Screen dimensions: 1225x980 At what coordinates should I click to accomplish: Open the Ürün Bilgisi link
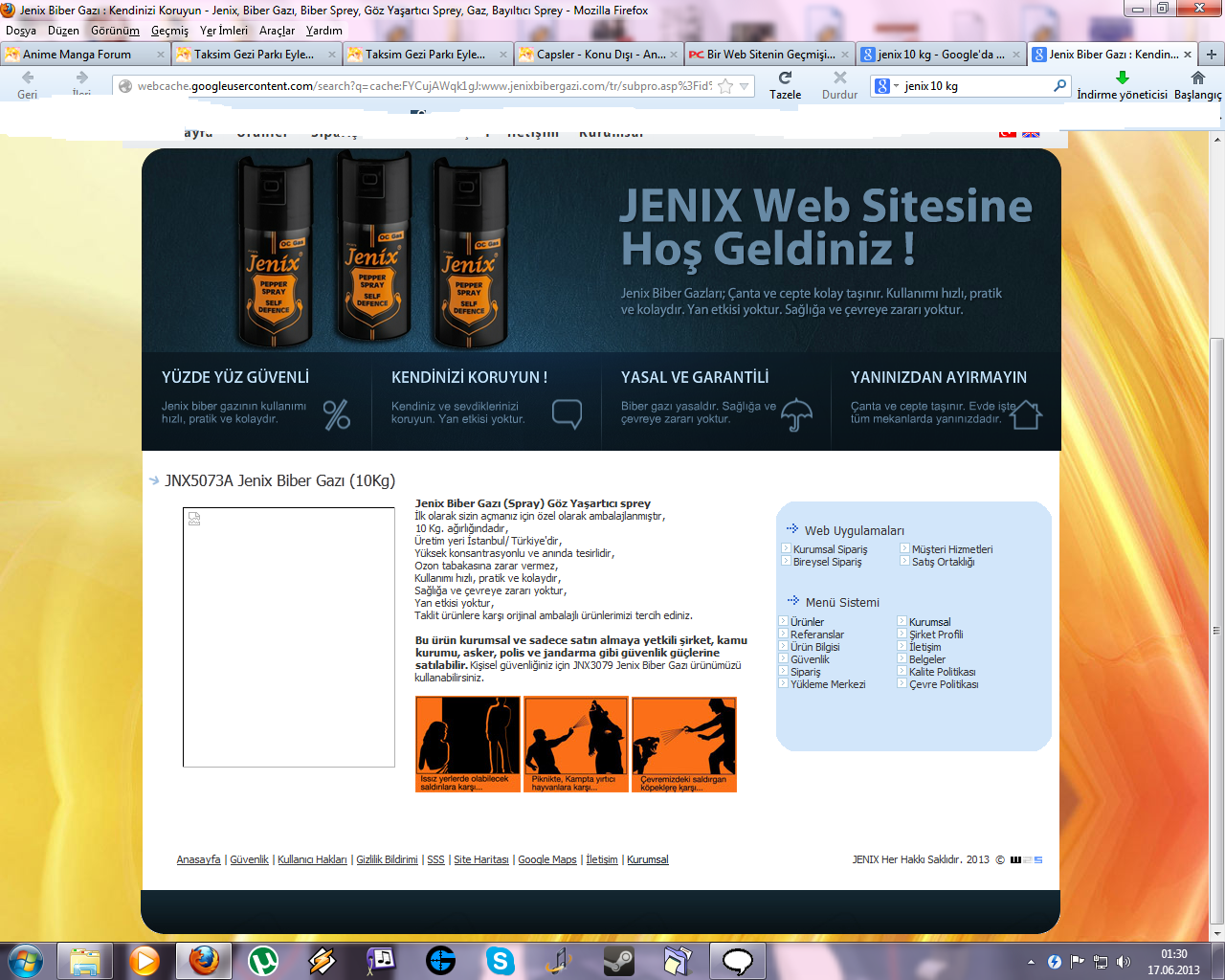click(x=815, y=647)
